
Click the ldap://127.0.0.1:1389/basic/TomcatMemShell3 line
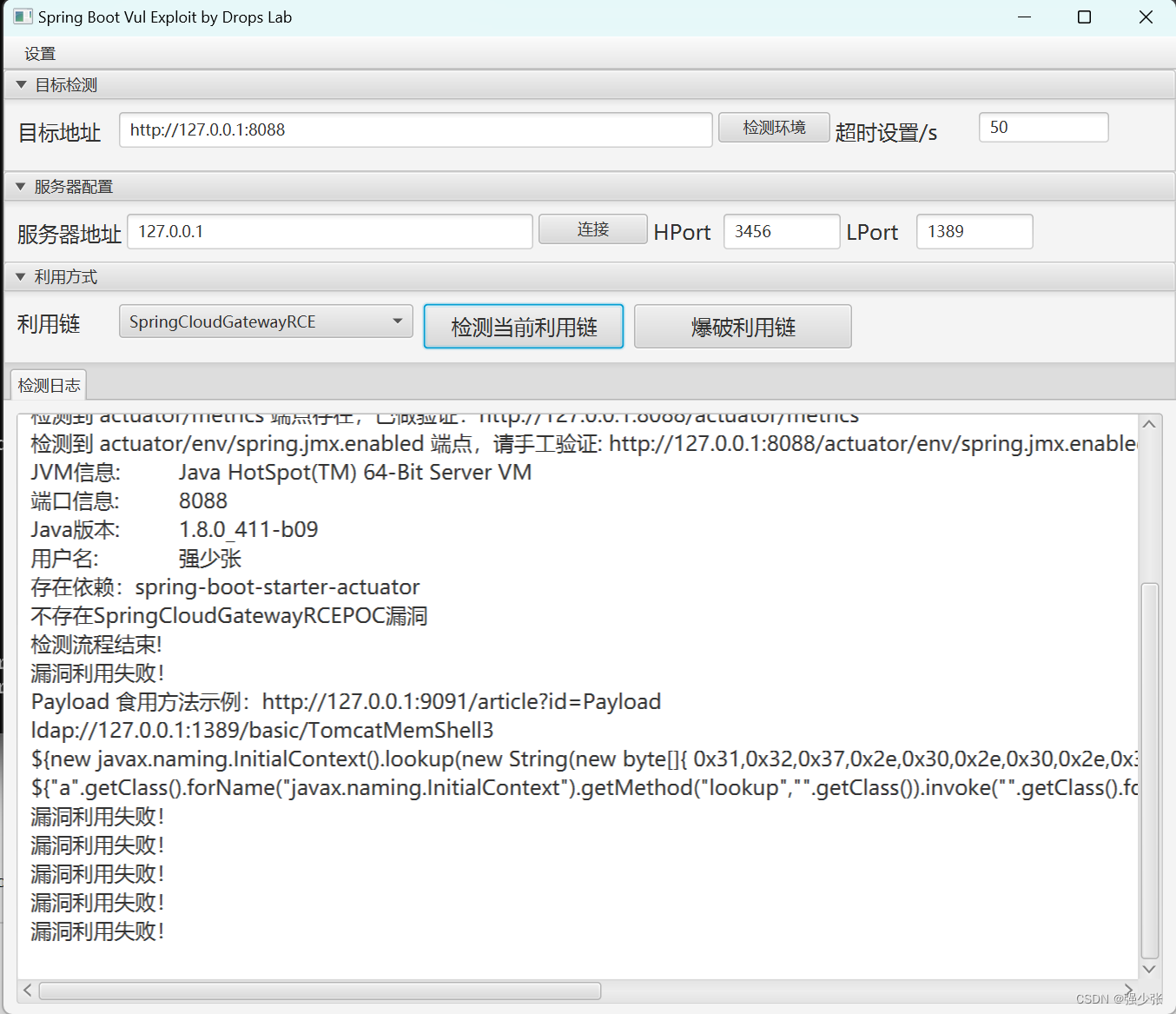[262, 731]
